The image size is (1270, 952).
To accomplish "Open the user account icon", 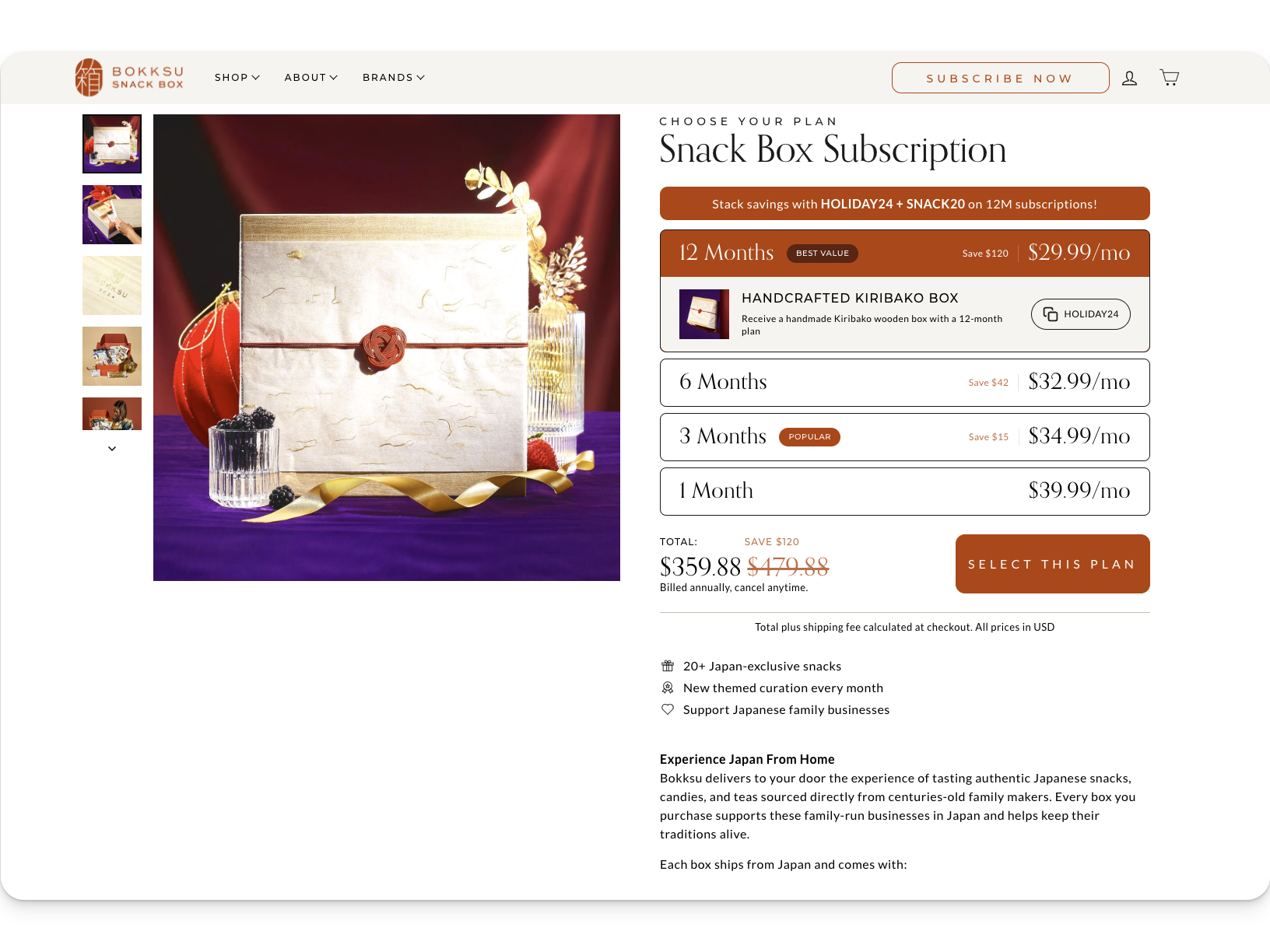I will pyautogui.click(x=1129, y=78).
